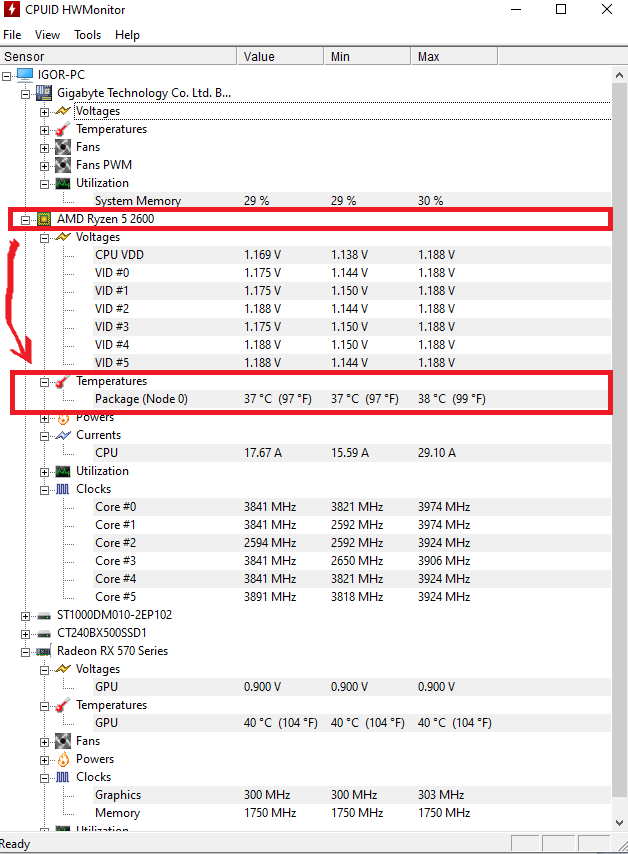
Task: Click the HWMonitor app icon in title bar
Action: pos(11,10)
